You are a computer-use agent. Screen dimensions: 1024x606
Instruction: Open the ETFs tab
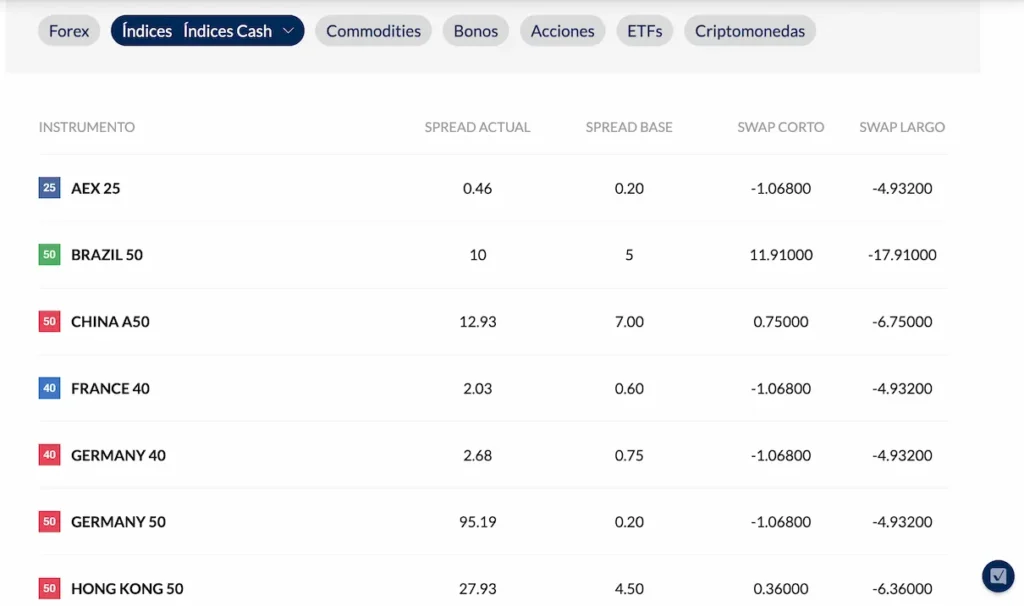[644, 30]
